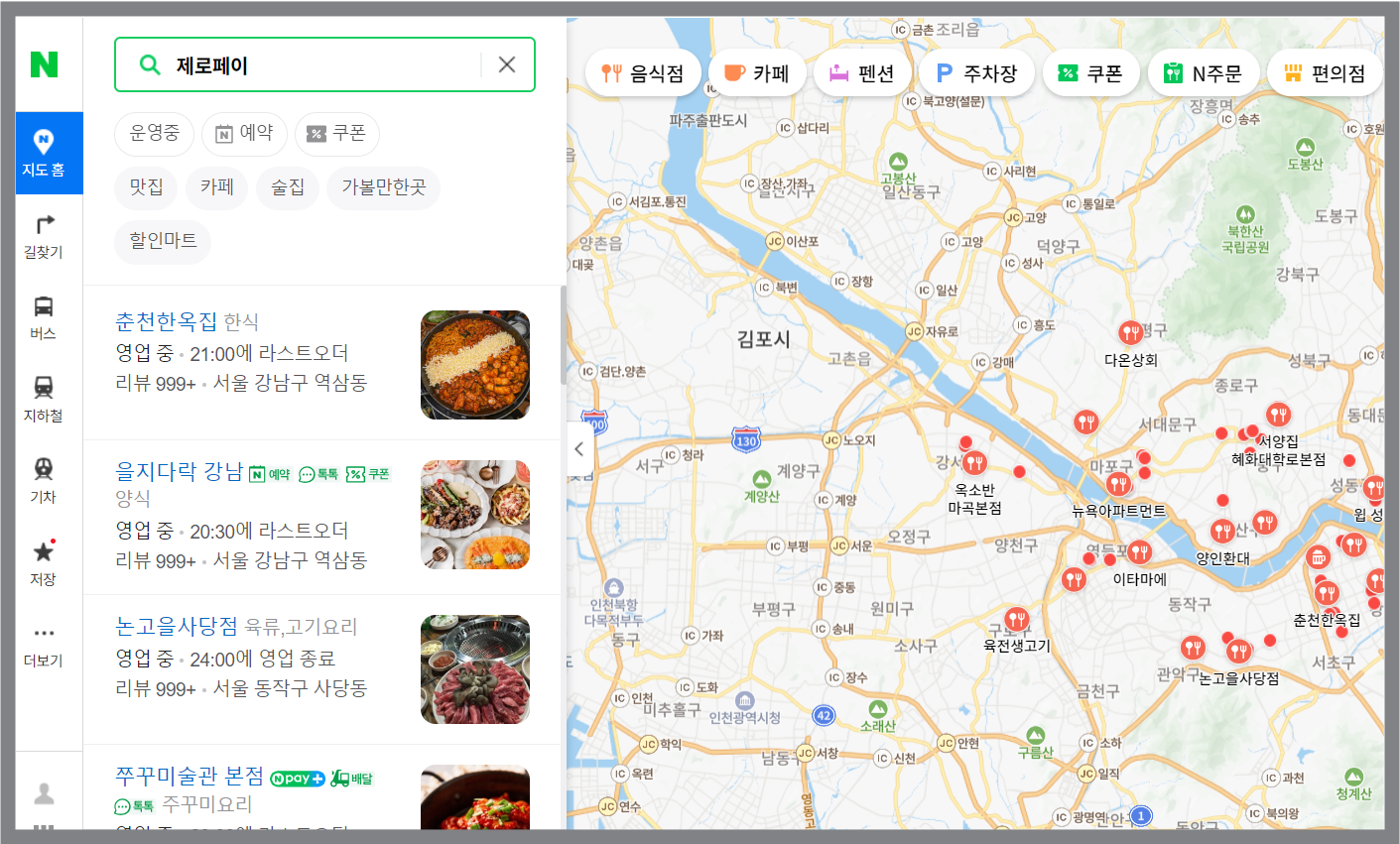The width and height of the screenshot is (1400, 844).
Task: Show 주차장 parking lots on map
Action: 977,73
